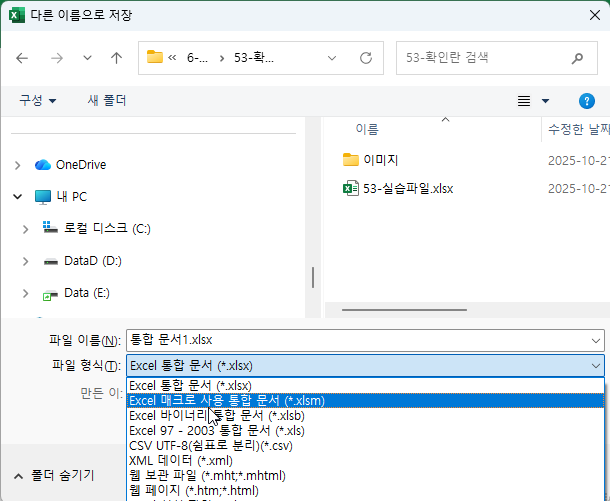Open recent locations chevron
Screen dimensions: 610x501
pos(88,58)
